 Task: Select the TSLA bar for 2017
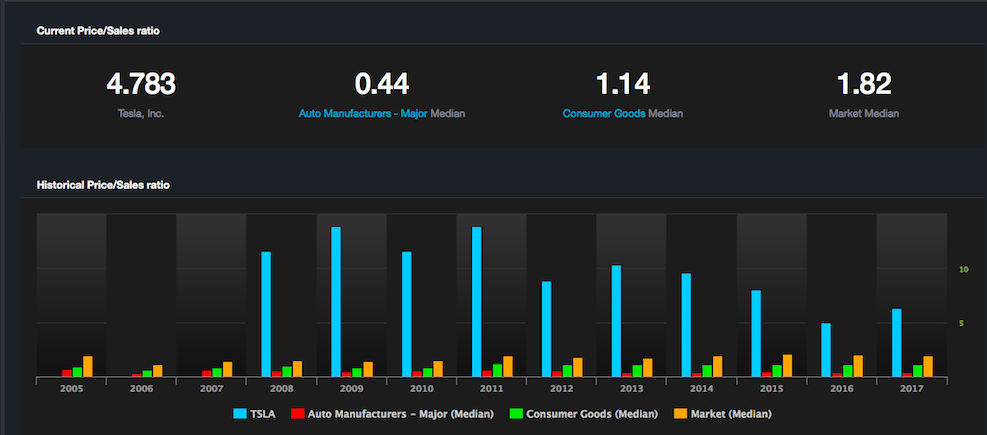[897, 342]
